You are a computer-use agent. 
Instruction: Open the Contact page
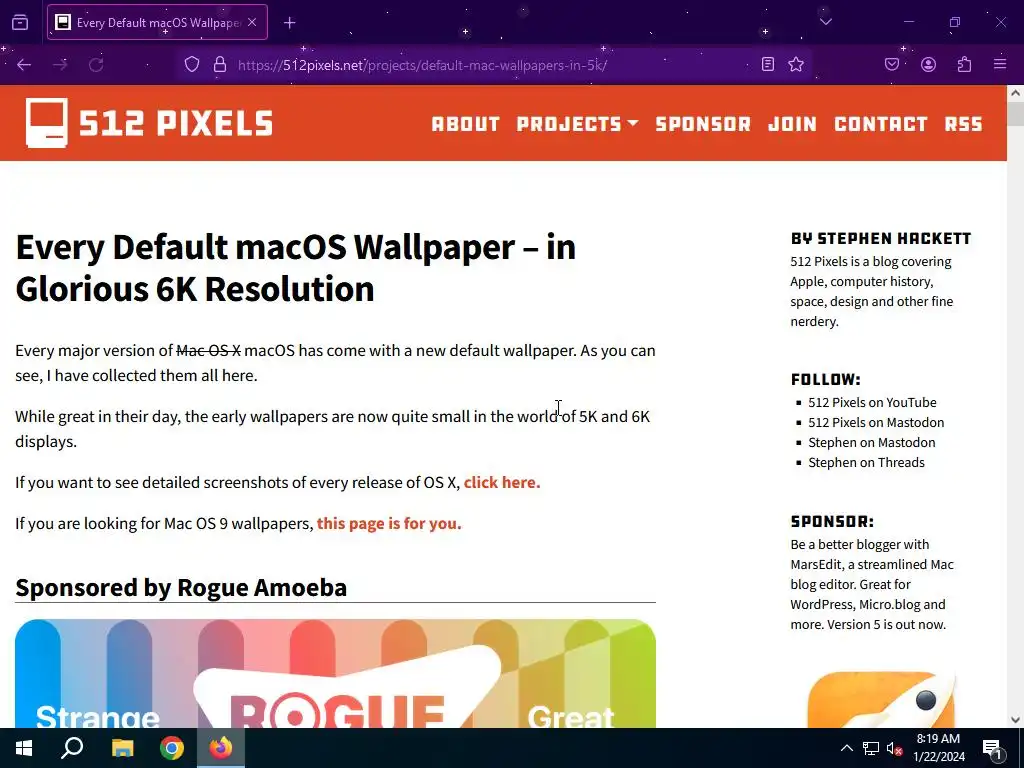[880, 123]
